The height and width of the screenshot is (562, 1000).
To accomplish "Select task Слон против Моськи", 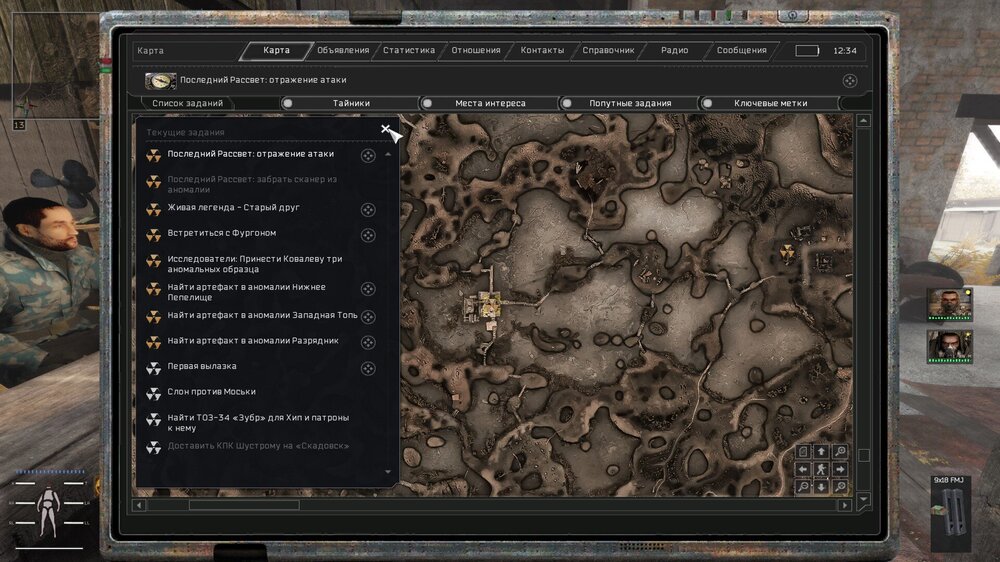I will coord(212,392).
